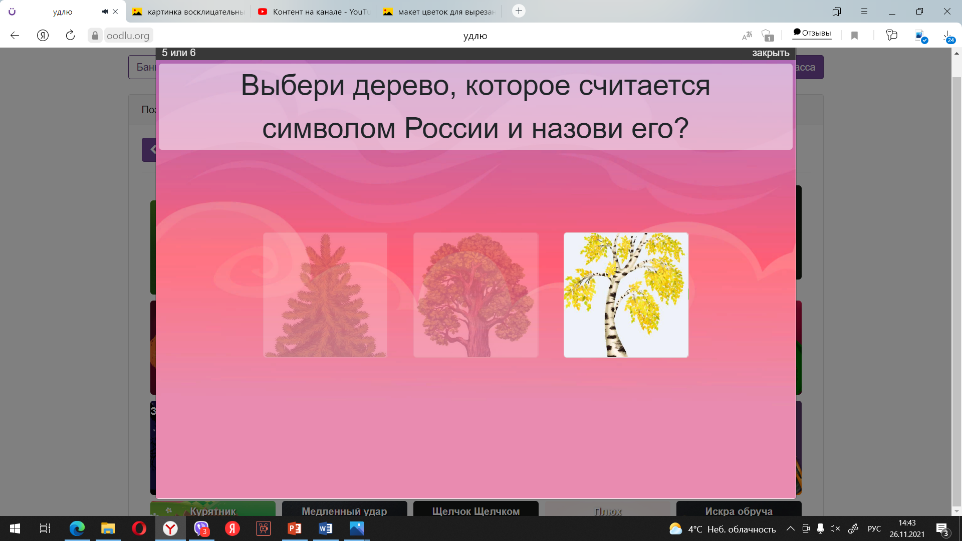Viewport: 962px width, 541px height.
Task: Choose the faded fir tree picture
Action: coord(325,295)
